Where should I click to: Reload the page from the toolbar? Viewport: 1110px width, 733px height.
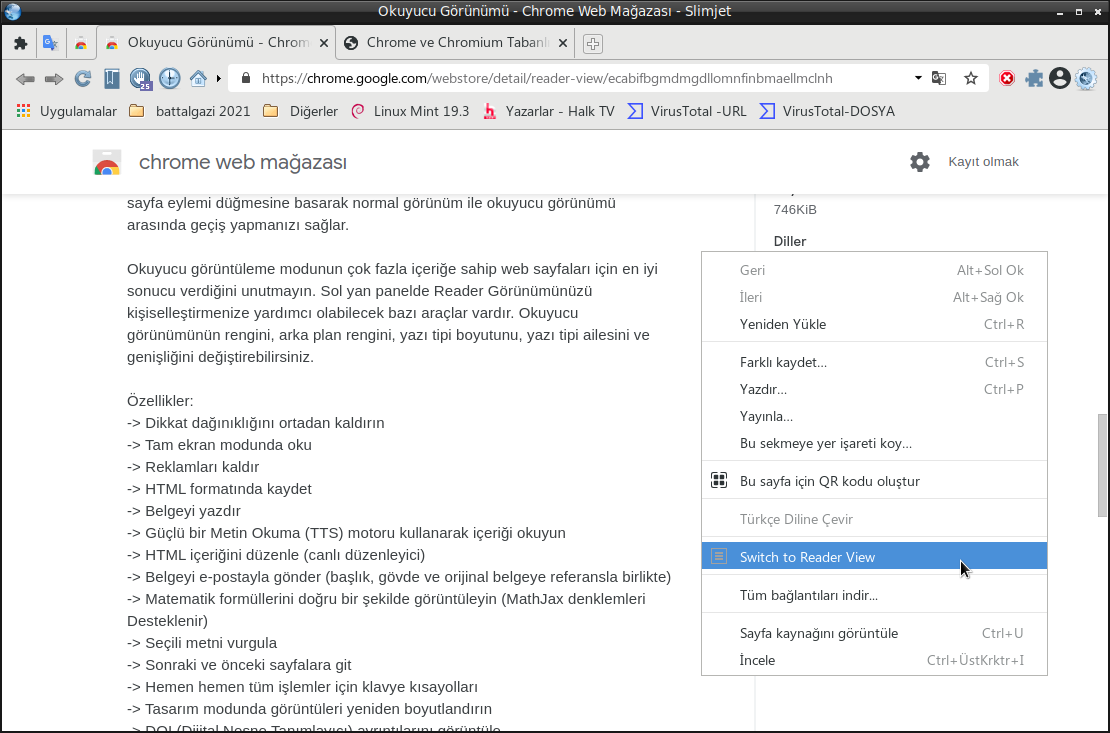pos(83,79)
